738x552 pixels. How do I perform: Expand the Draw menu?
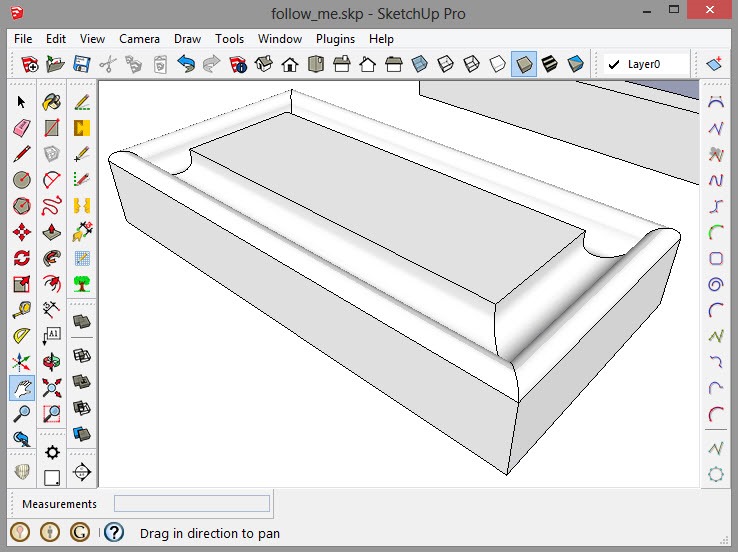point(187,39)
